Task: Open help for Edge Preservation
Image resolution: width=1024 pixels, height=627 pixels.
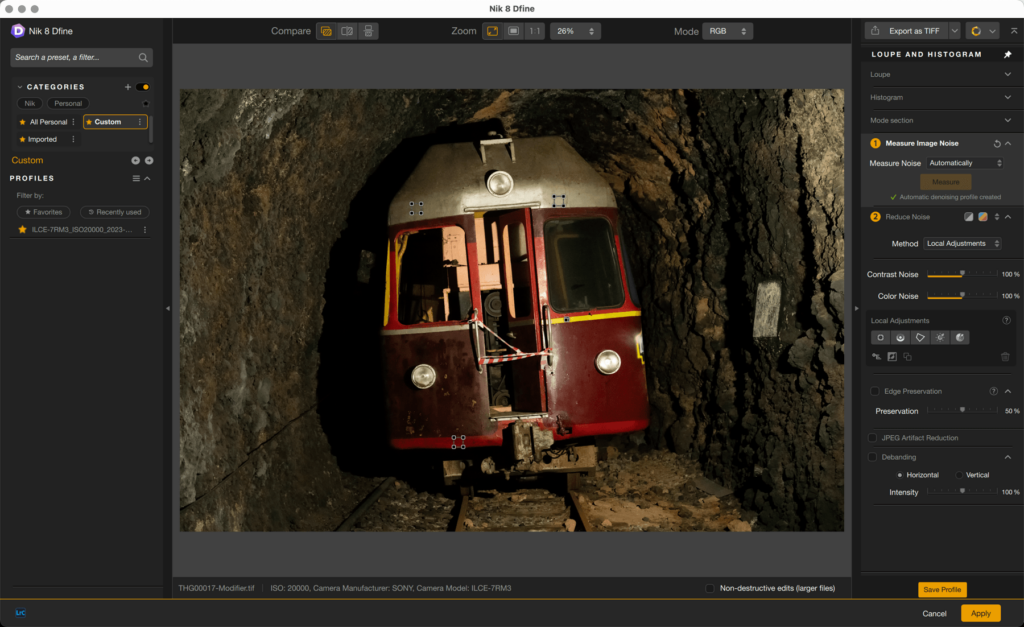Action: point(993,391)
